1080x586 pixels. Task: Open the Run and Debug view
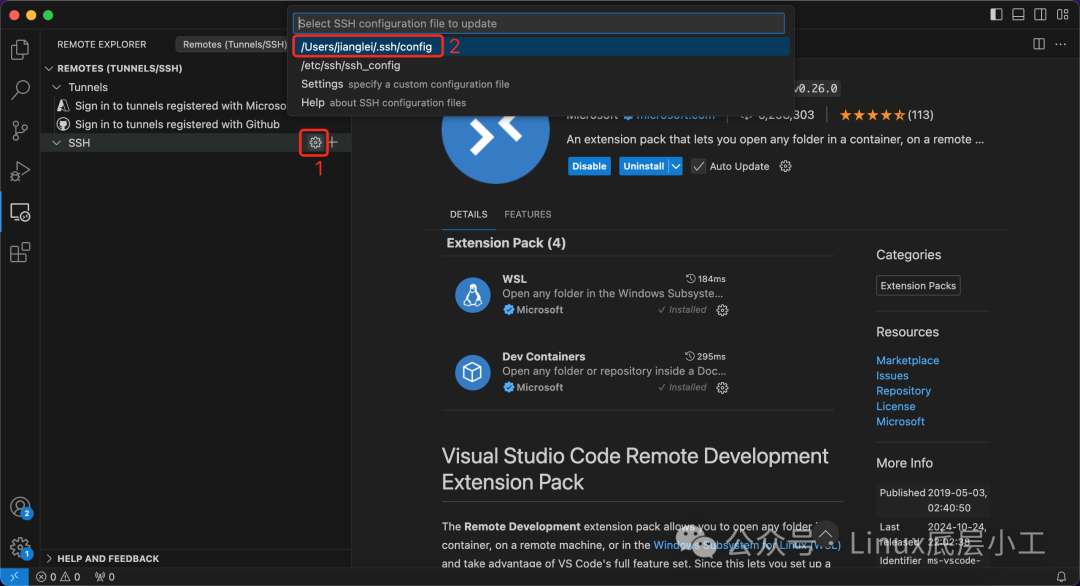(x=20, y=171)
